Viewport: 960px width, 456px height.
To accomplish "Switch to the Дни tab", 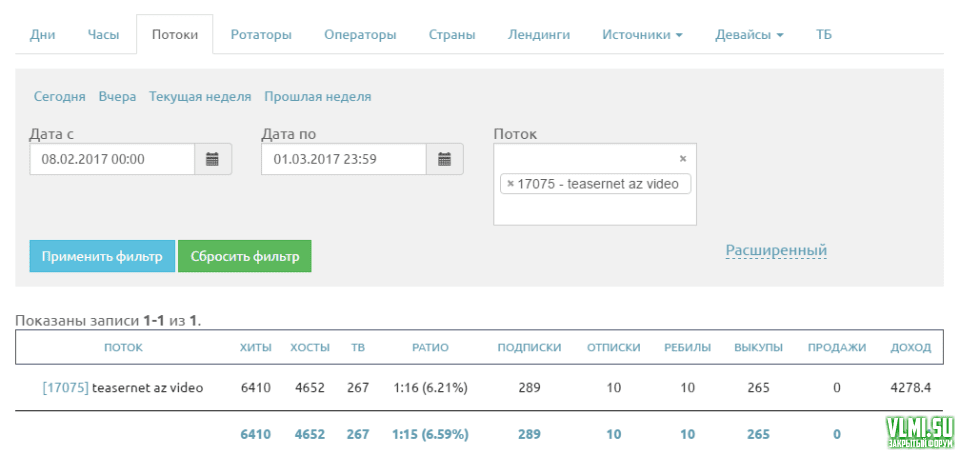I will [43, 34].
